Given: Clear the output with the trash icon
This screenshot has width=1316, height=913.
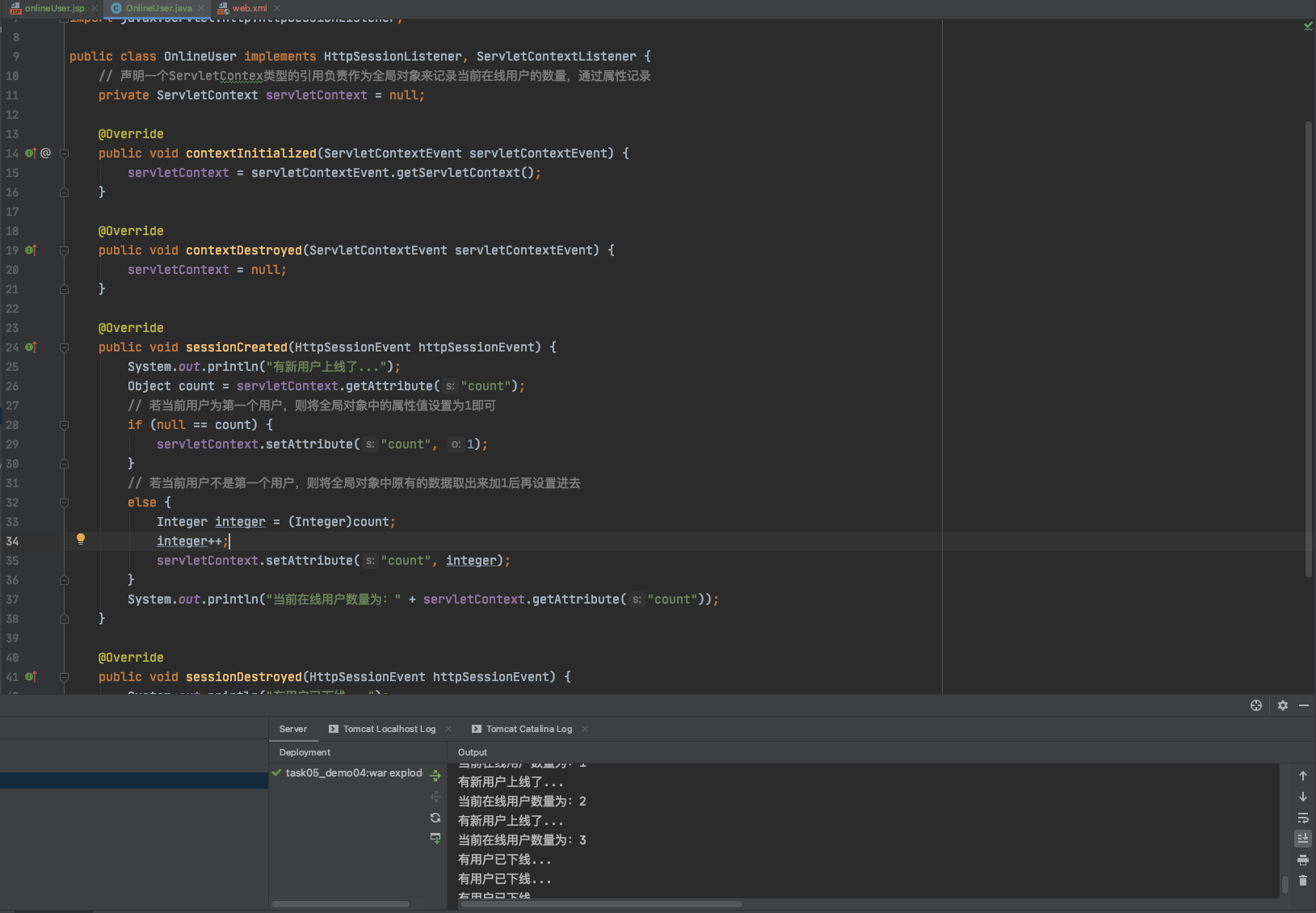Looking at the screenshot, I should coord(1303,881).
